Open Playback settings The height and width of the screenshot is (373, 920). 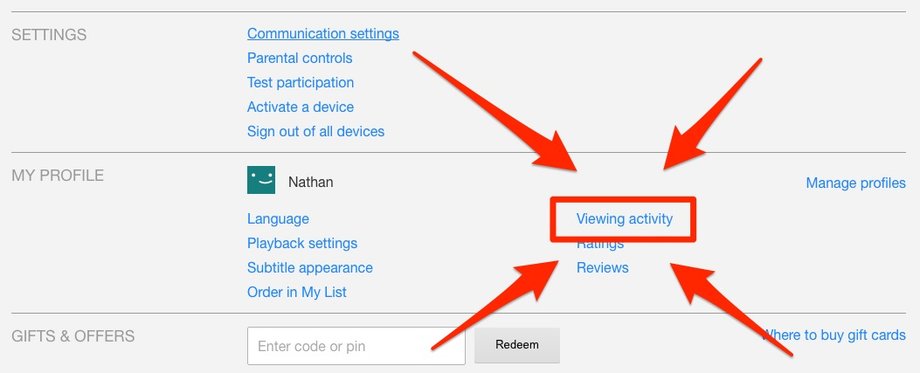pyautogui.click(x=302, y=243)
